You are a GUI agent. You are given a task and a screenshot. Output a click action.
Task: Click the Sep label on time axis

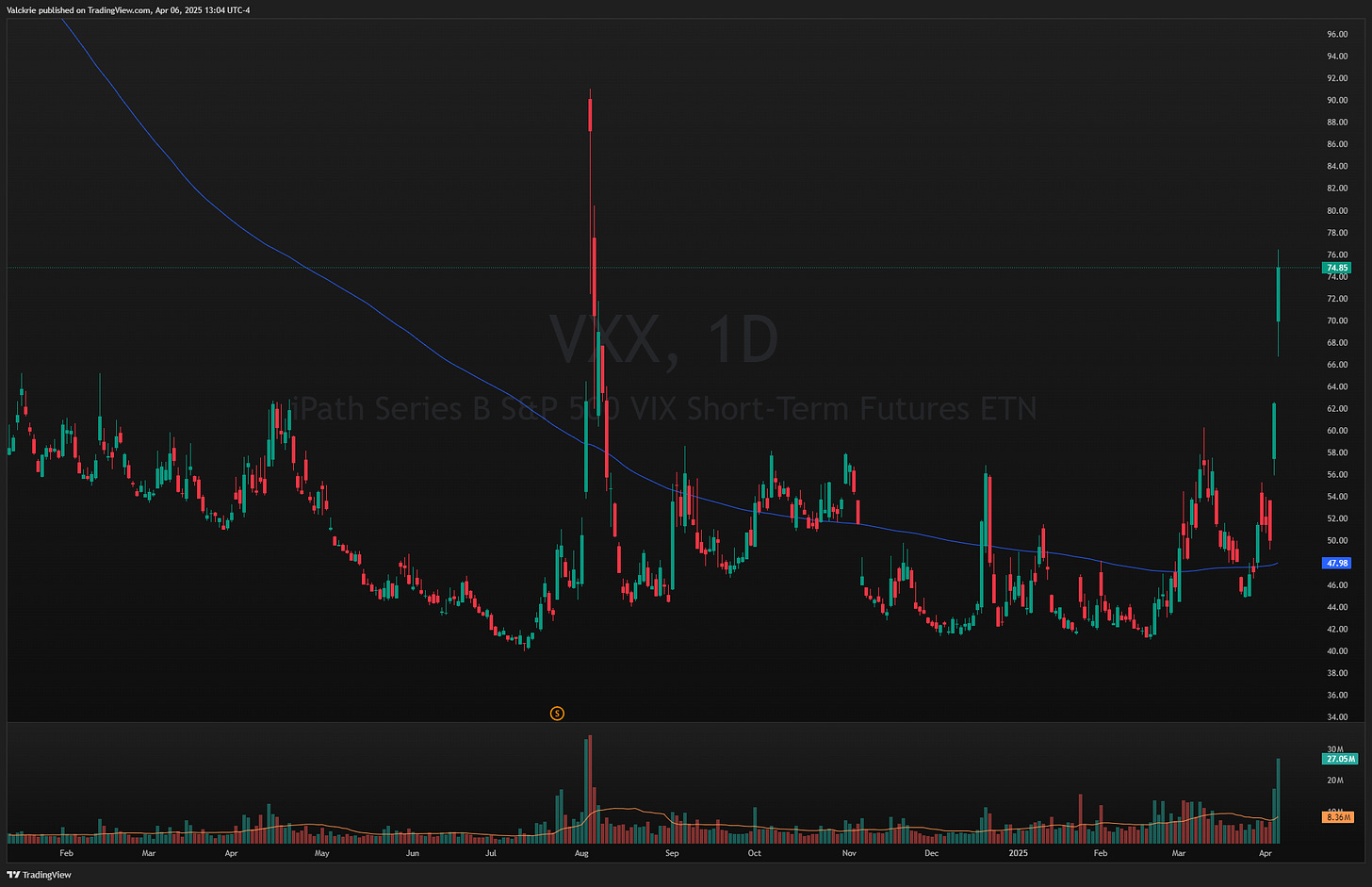point(672,853)
